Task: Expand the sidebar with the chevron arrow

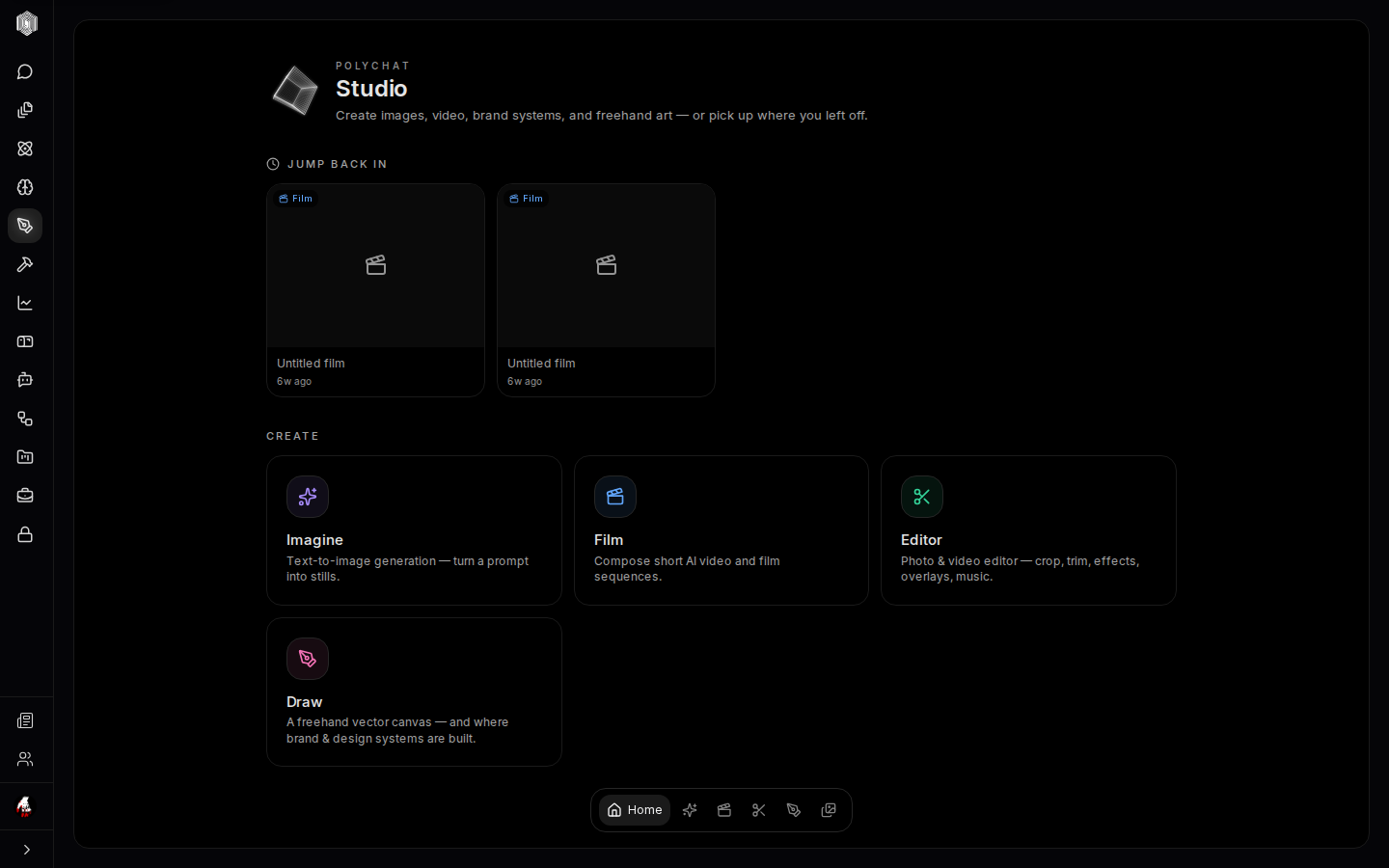Action: pos(26,850)
